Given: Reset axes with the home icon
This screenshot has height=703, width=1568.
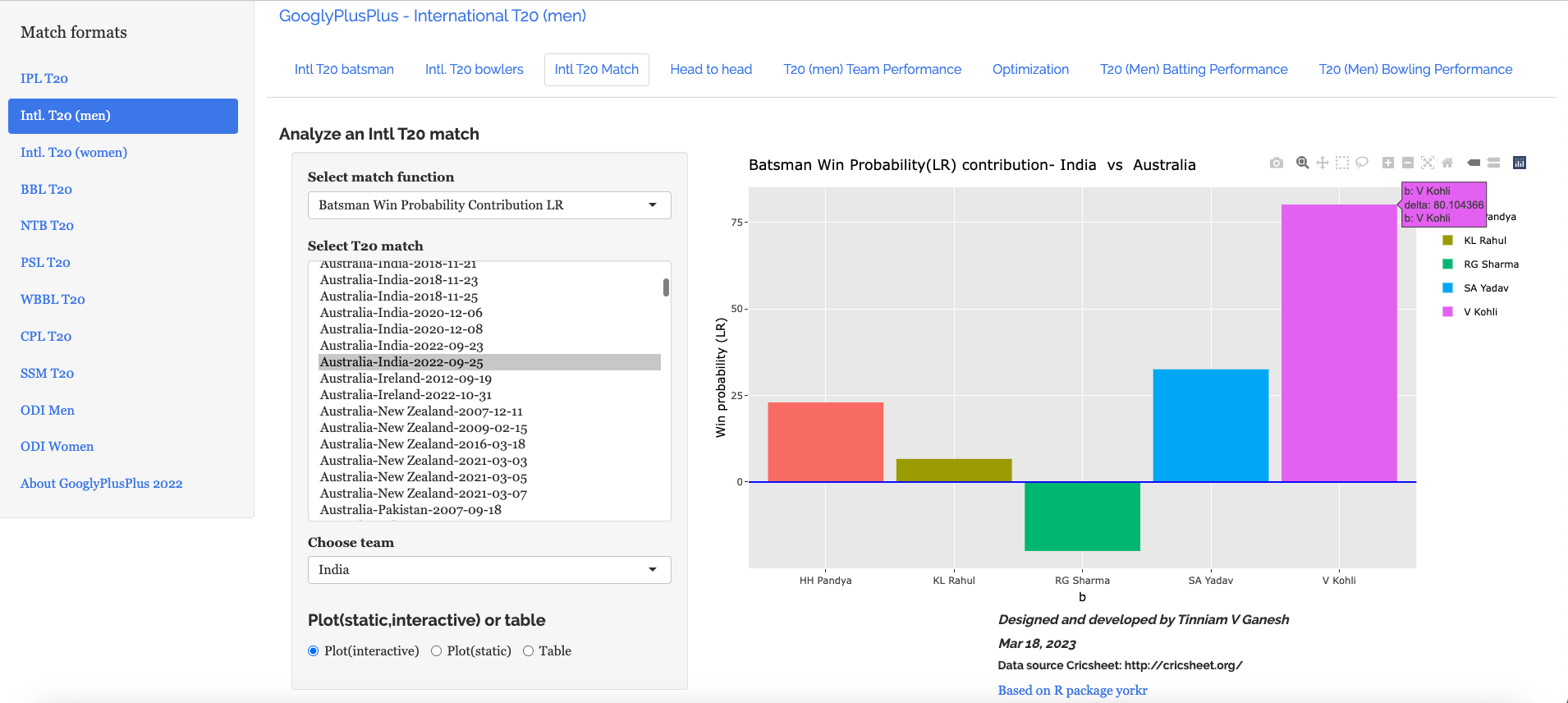Looking at the screenshot, I should click(x=1447, y=163).
